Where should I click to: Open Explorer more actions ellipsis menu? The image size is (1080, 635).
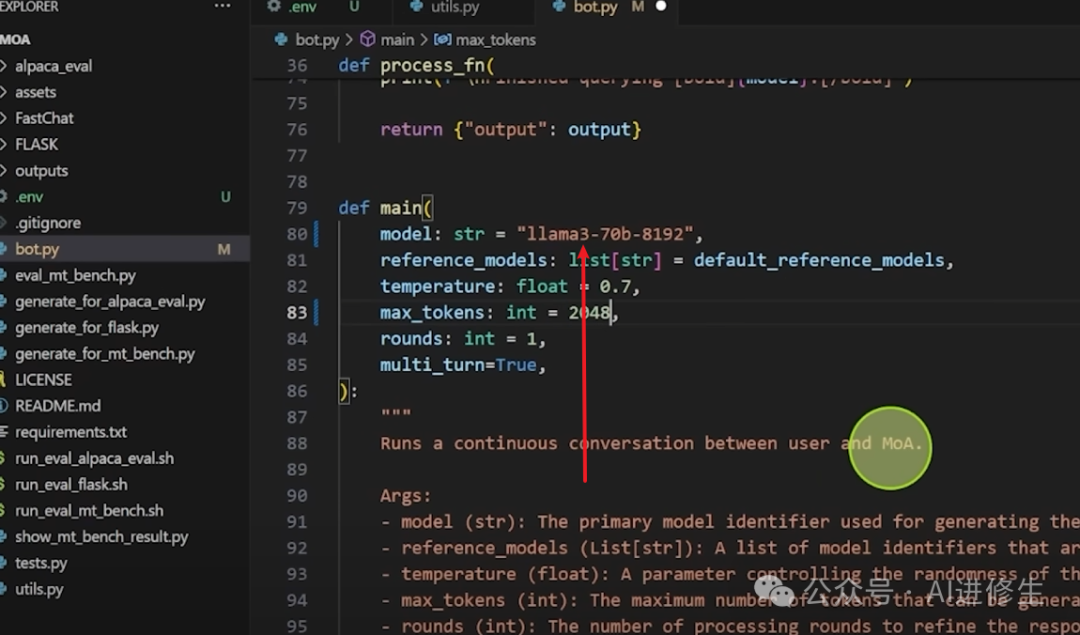click(x=222, y=6)
